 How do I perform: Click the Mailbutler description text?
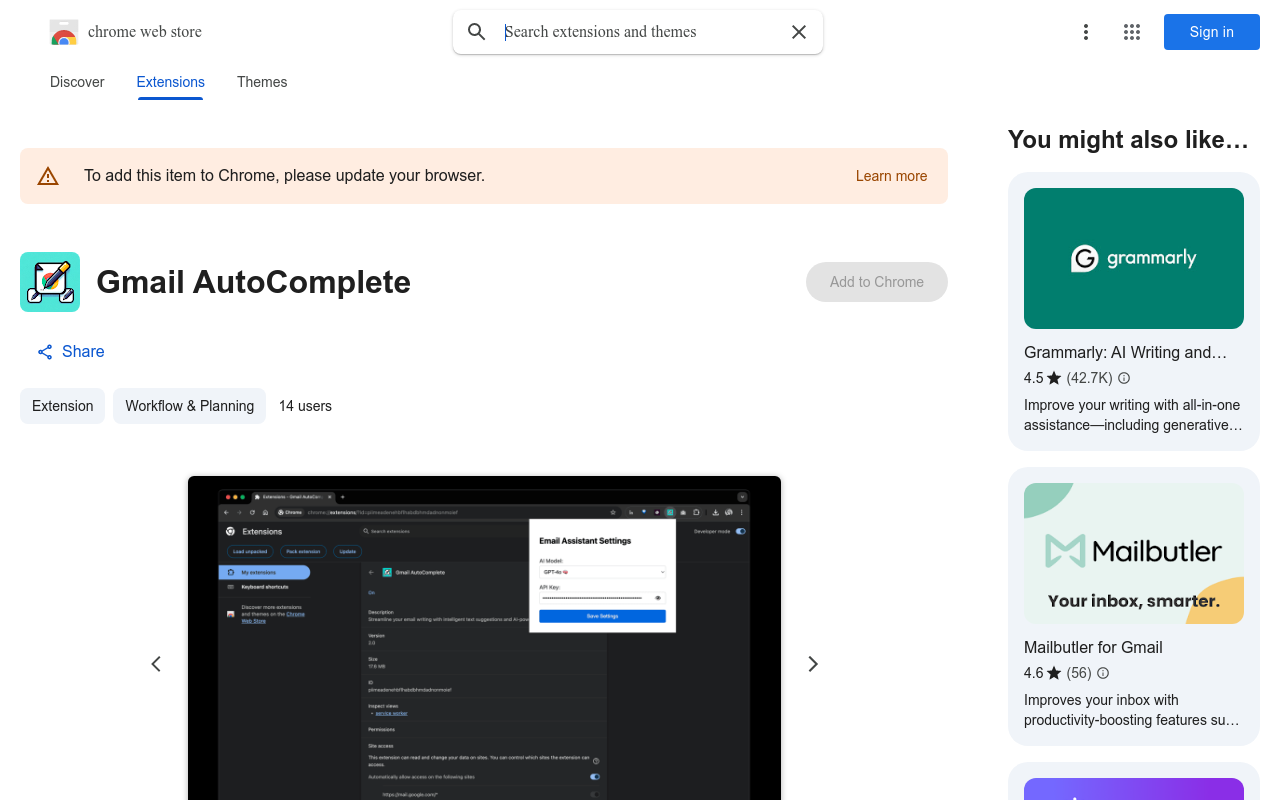[1131, 710]
